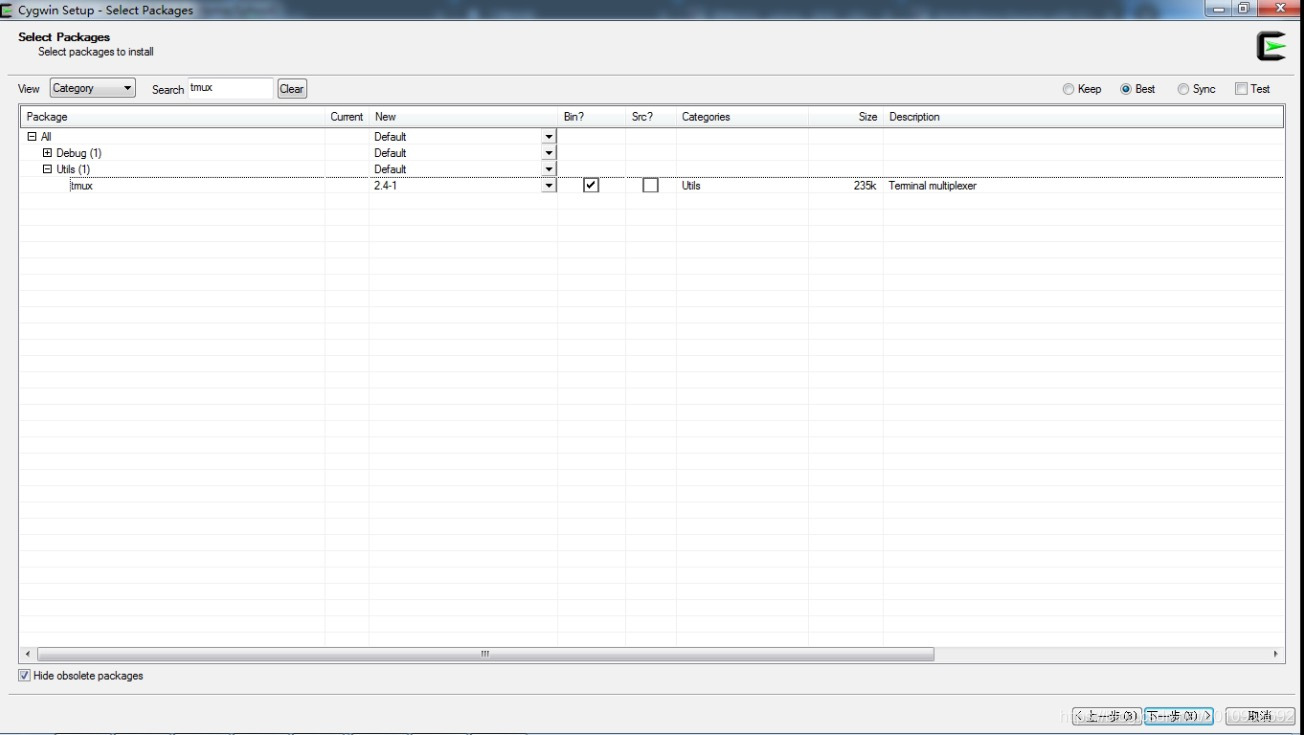Check the Test checkbox

click(1240, 88)
